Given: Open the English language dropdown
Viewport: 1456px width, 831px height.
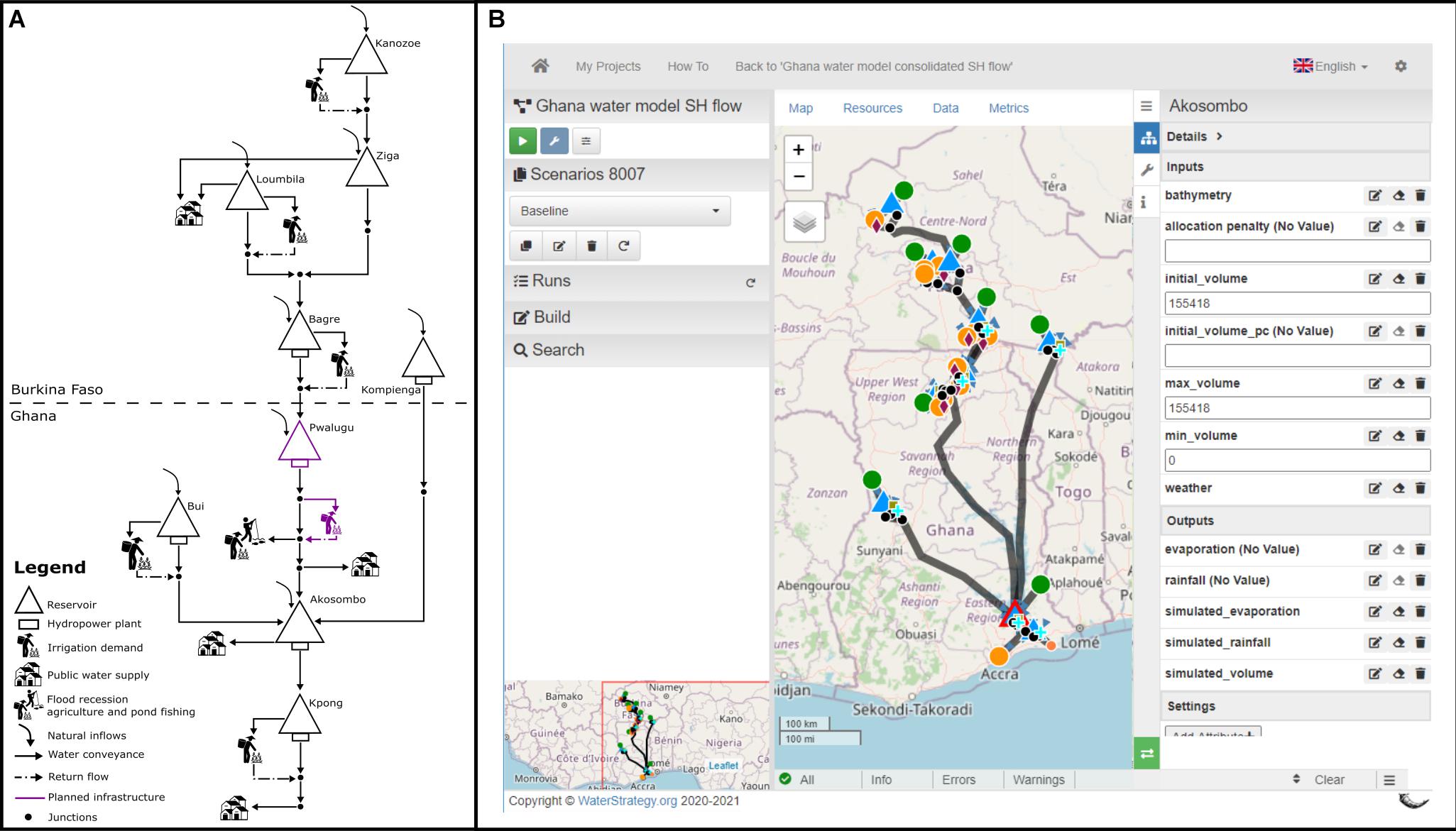Looking at the screenshot, I should (x=1330, y=66).
